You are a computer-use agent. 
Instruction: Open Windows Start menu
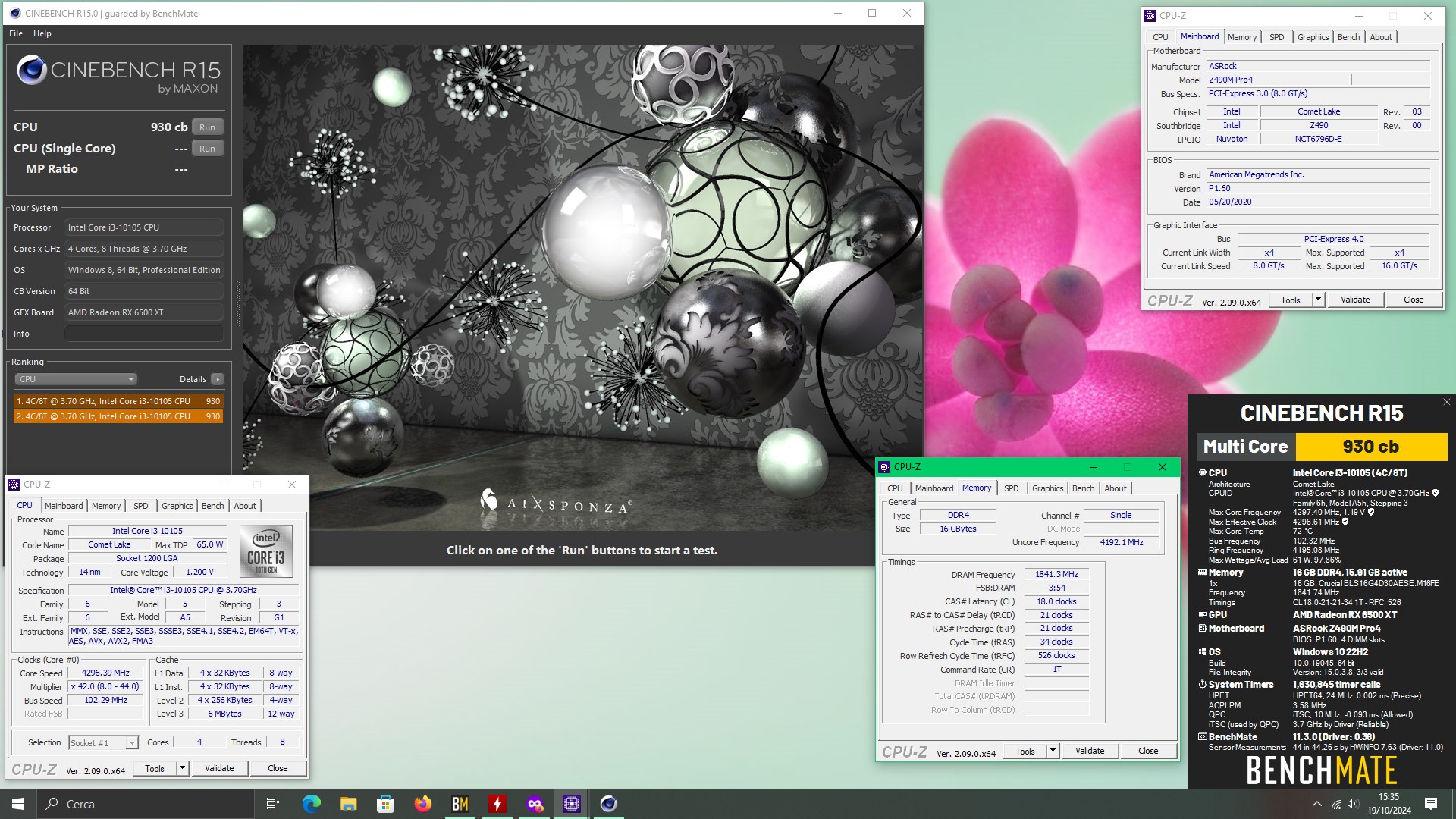[18, 804]
